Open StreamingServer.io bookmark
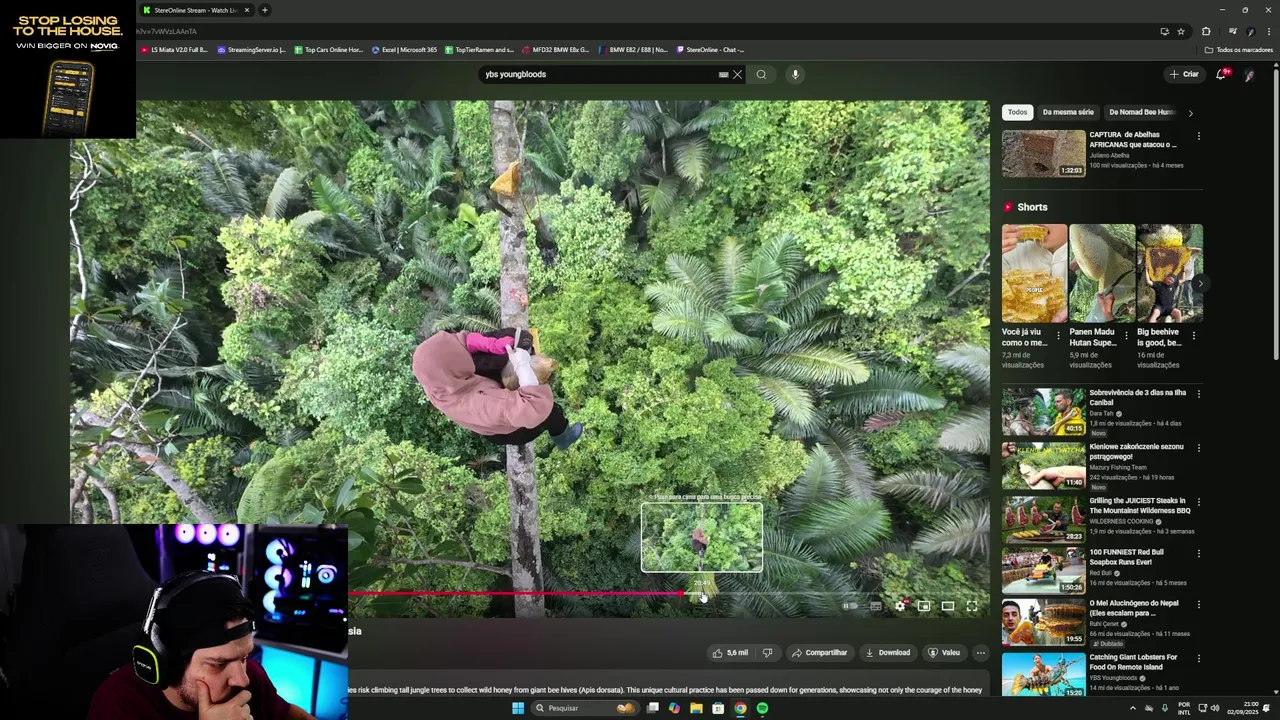1280x720 pixels. (251, 49)
